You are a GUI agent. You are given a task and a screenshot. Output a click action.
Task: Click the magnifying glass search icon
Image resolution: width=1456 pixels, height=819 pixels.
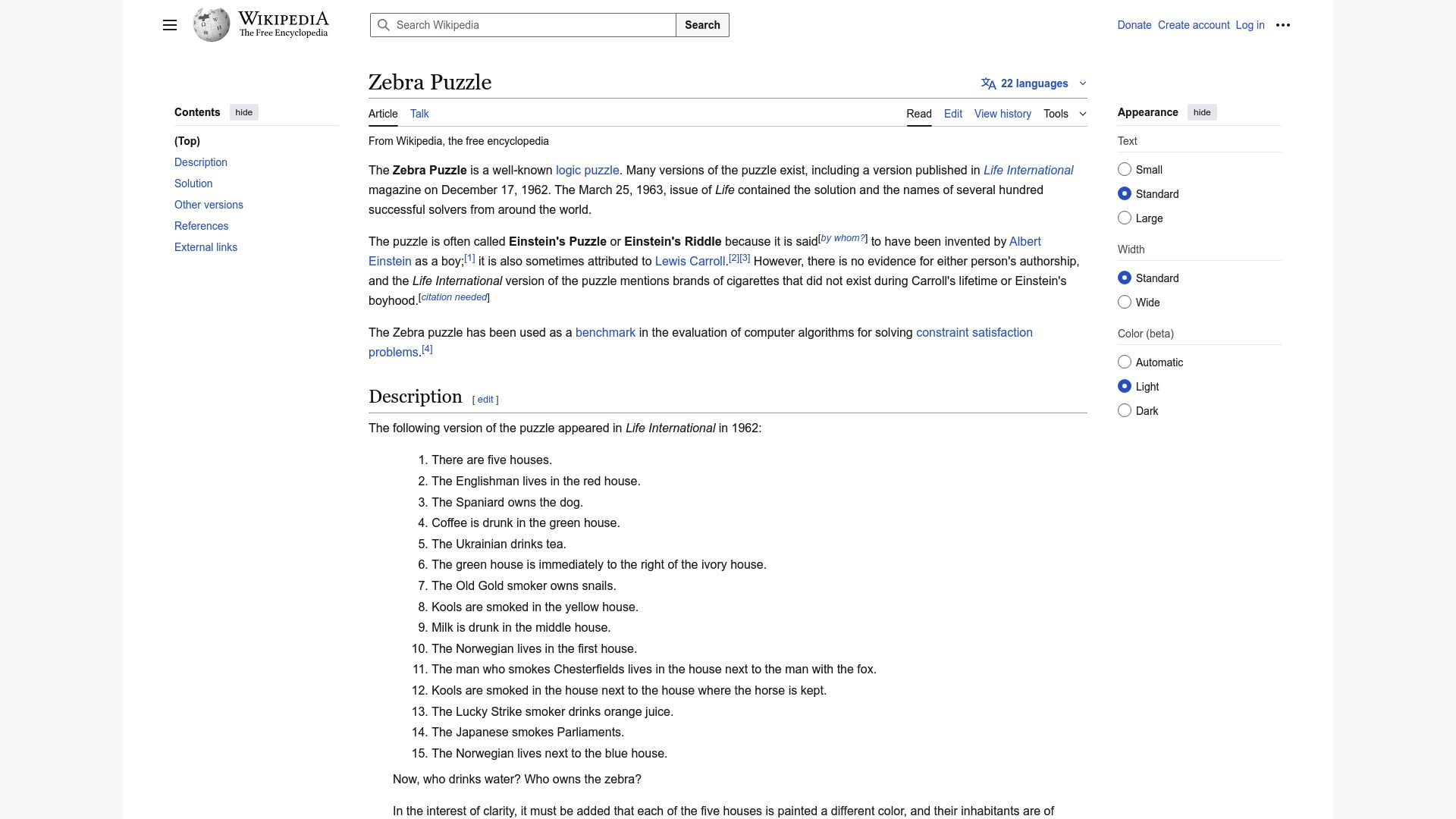pyautogui.click(x=384, y=25)
